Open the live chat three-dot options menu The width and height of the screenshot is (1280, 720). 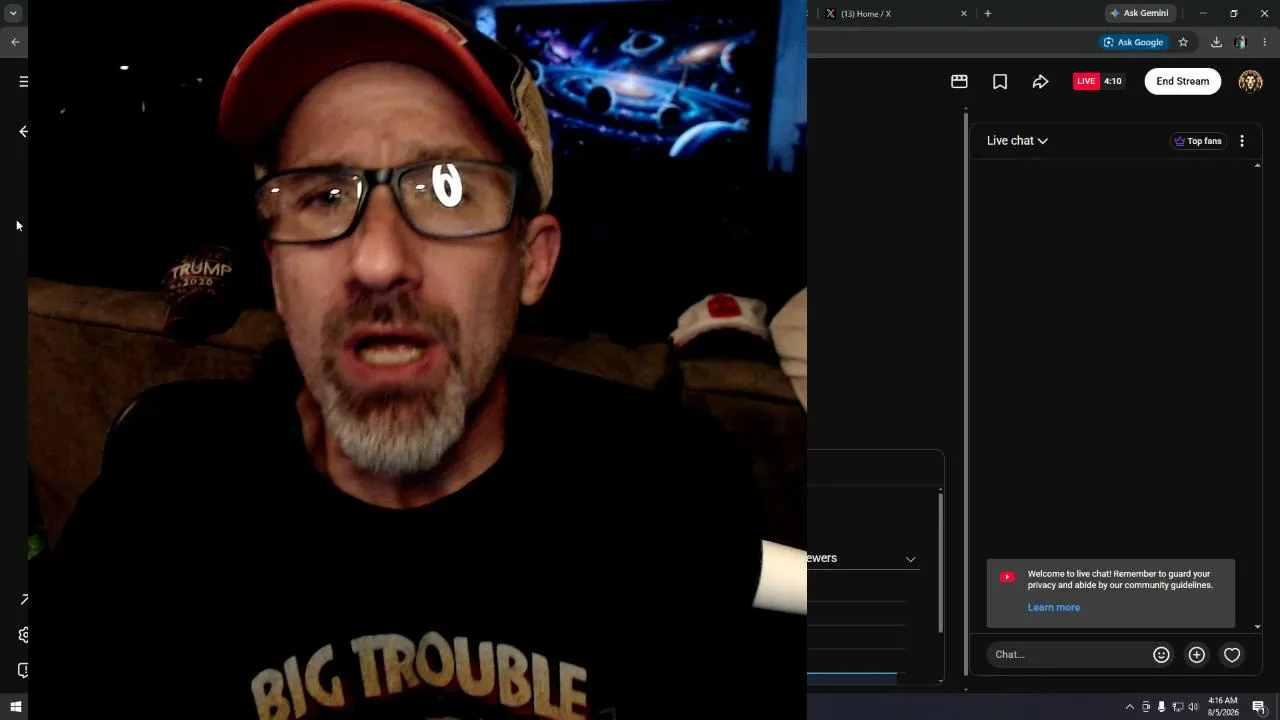pos(1242,141)
